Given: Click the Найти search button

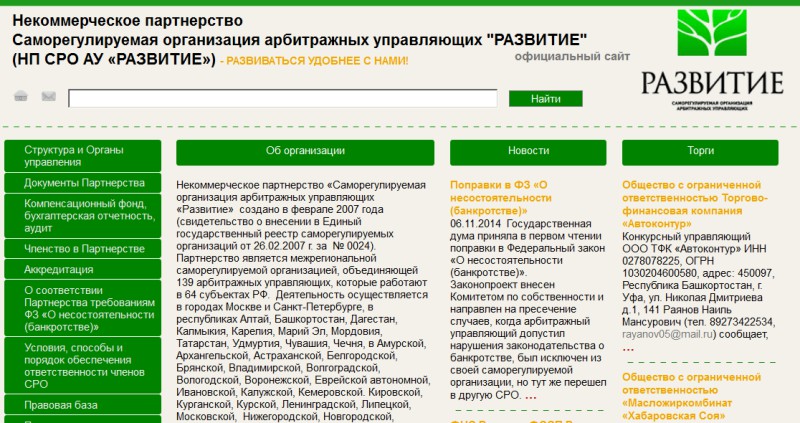Looking at the screenshot, I should pyautogui.click(x=545, y=98).
